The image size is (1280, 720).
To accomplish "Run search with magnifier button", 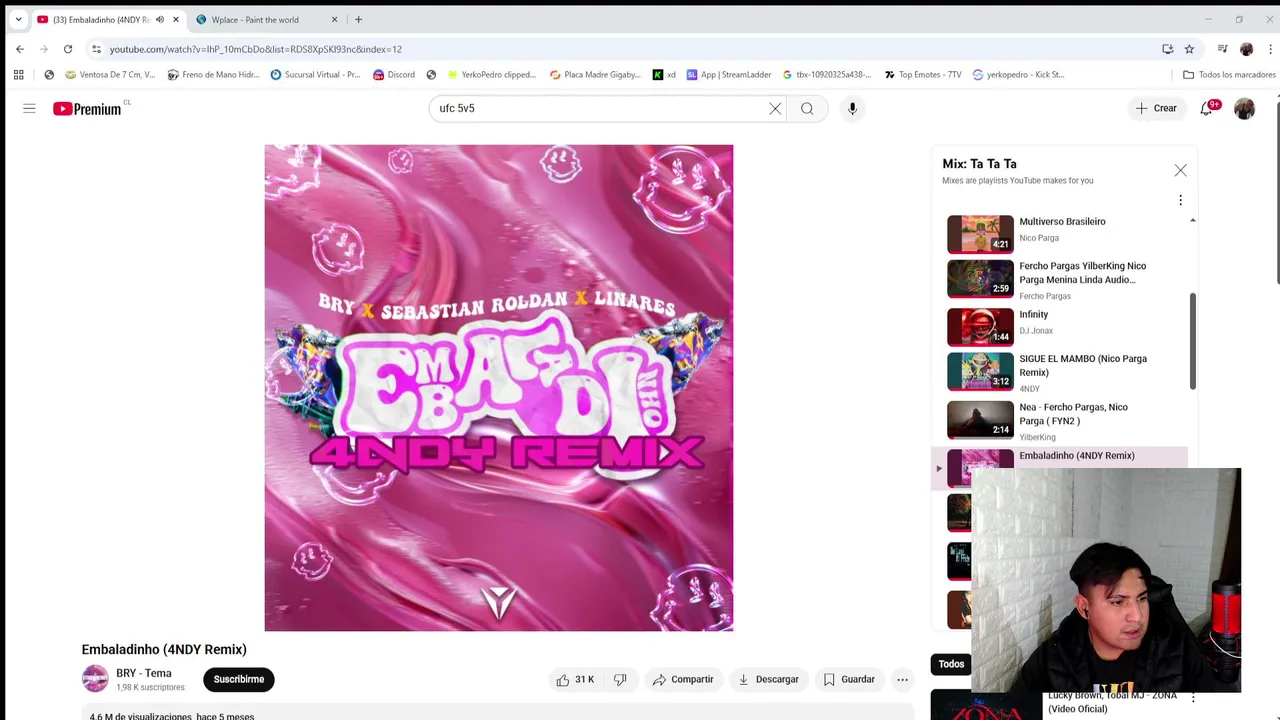I will (x=807, y=108).
